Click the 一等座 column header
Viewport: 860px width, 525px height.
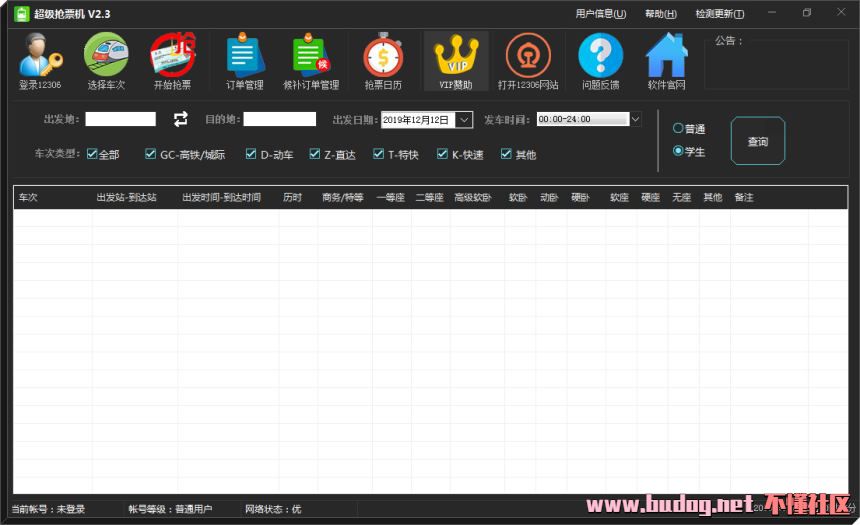click(x=391, y=197)
